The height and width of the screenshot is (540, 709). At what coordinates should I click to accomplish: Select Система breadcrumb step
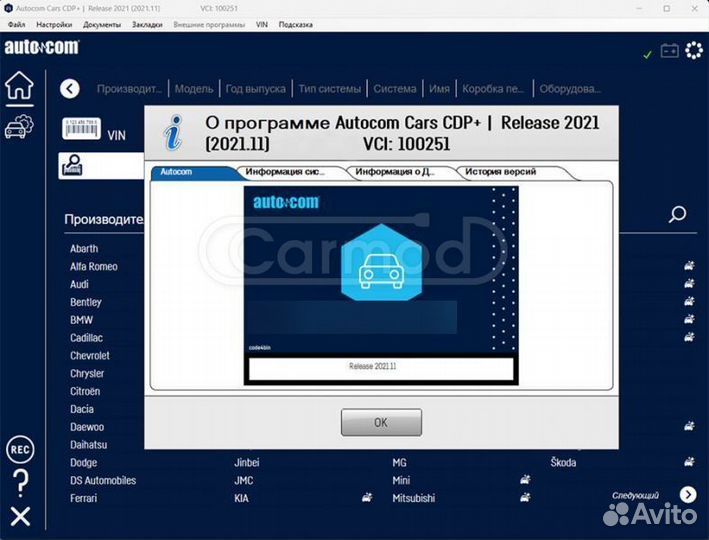coord(395,89)
